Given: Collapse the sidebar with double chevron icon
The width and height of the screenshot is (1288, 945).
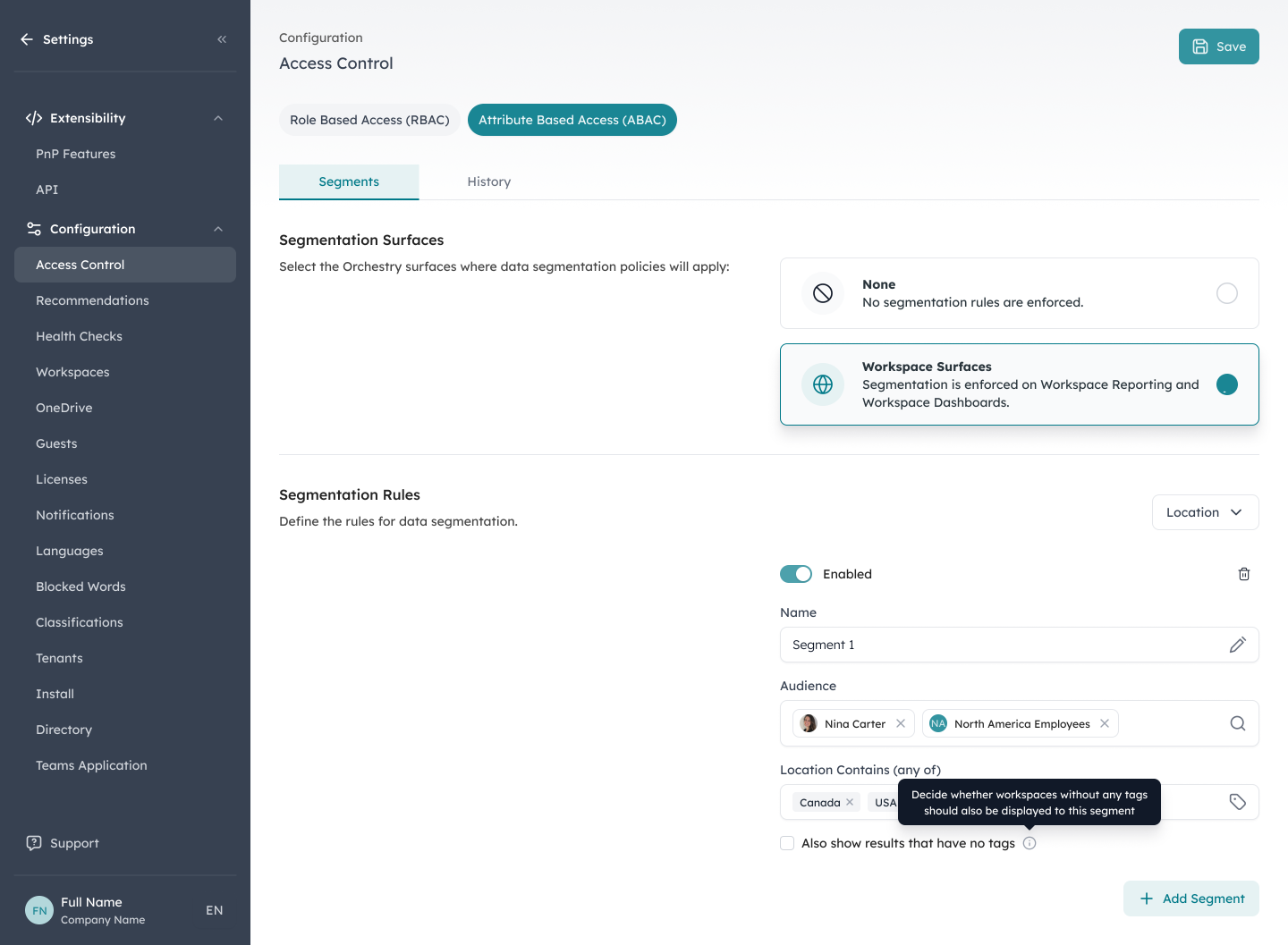Looking at the screenshot, I should tap(222, 39).
